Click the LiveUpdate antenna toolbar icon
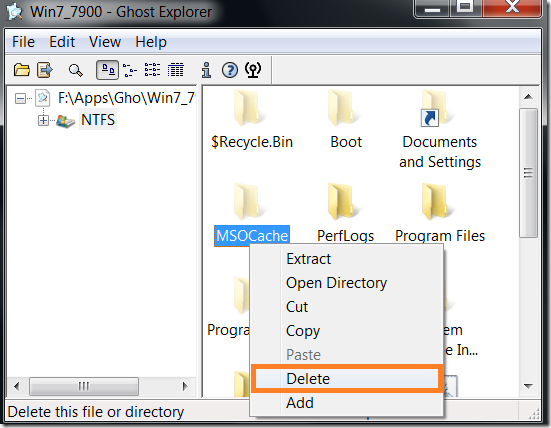551x428 pixels. [253, 70]
